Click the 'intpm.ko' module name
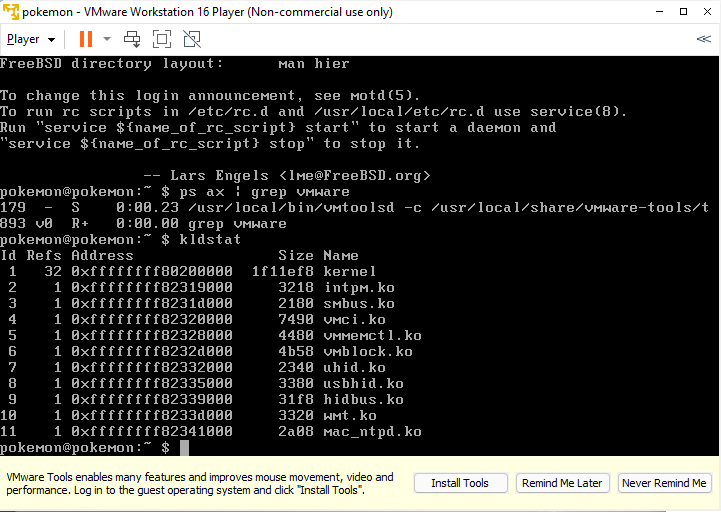721x512 pixels. click(359, 288)
